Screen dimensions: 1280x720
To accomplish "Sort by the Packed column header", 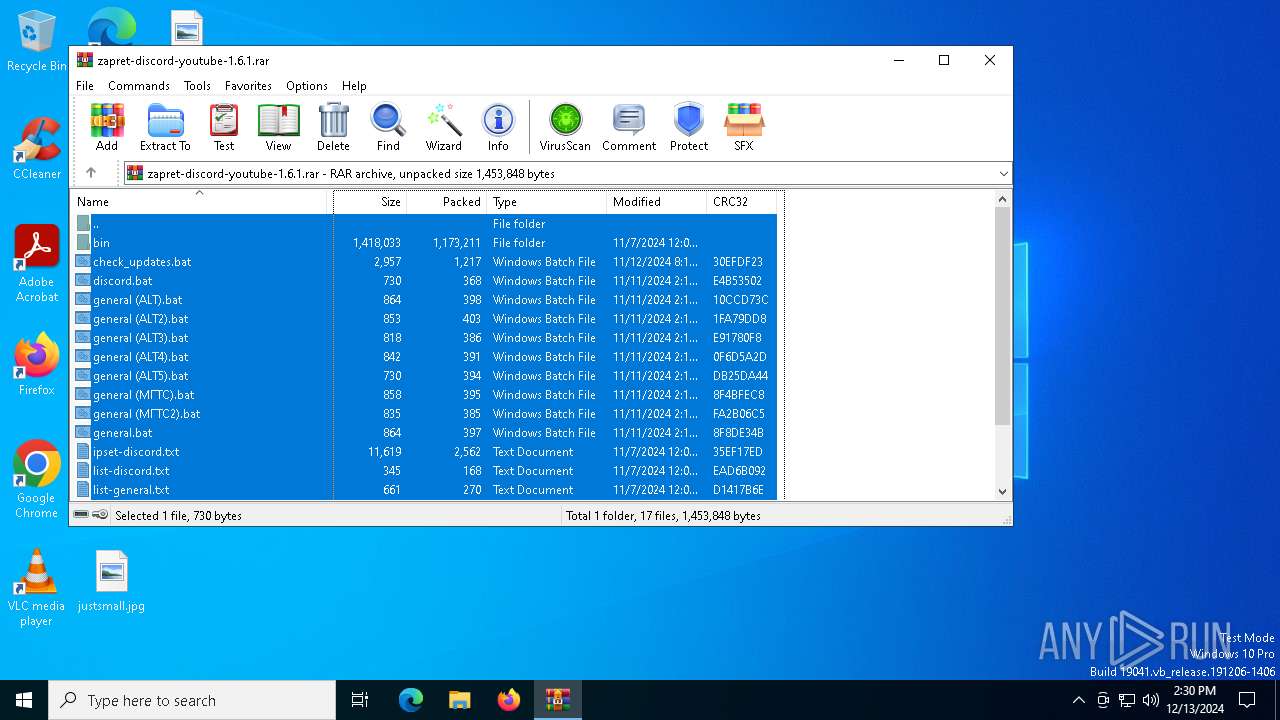I will pyautogui.click(x=447, y=202).
